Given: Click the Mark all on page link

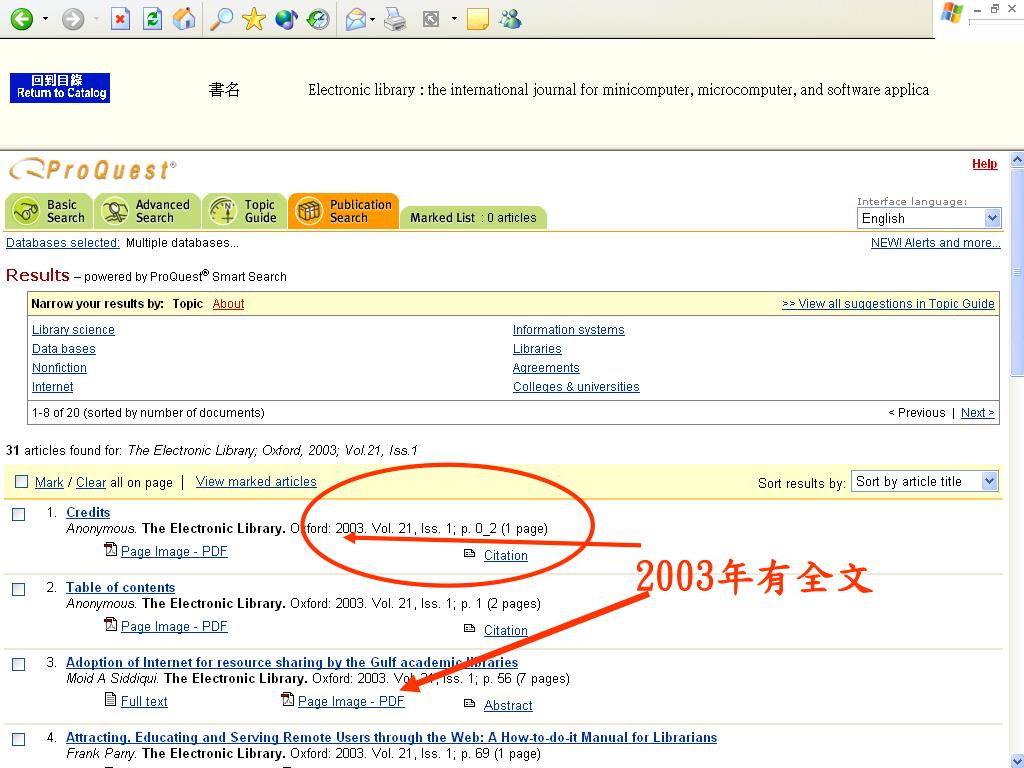Looking at the screenshot, I should [x=49, y=483].
